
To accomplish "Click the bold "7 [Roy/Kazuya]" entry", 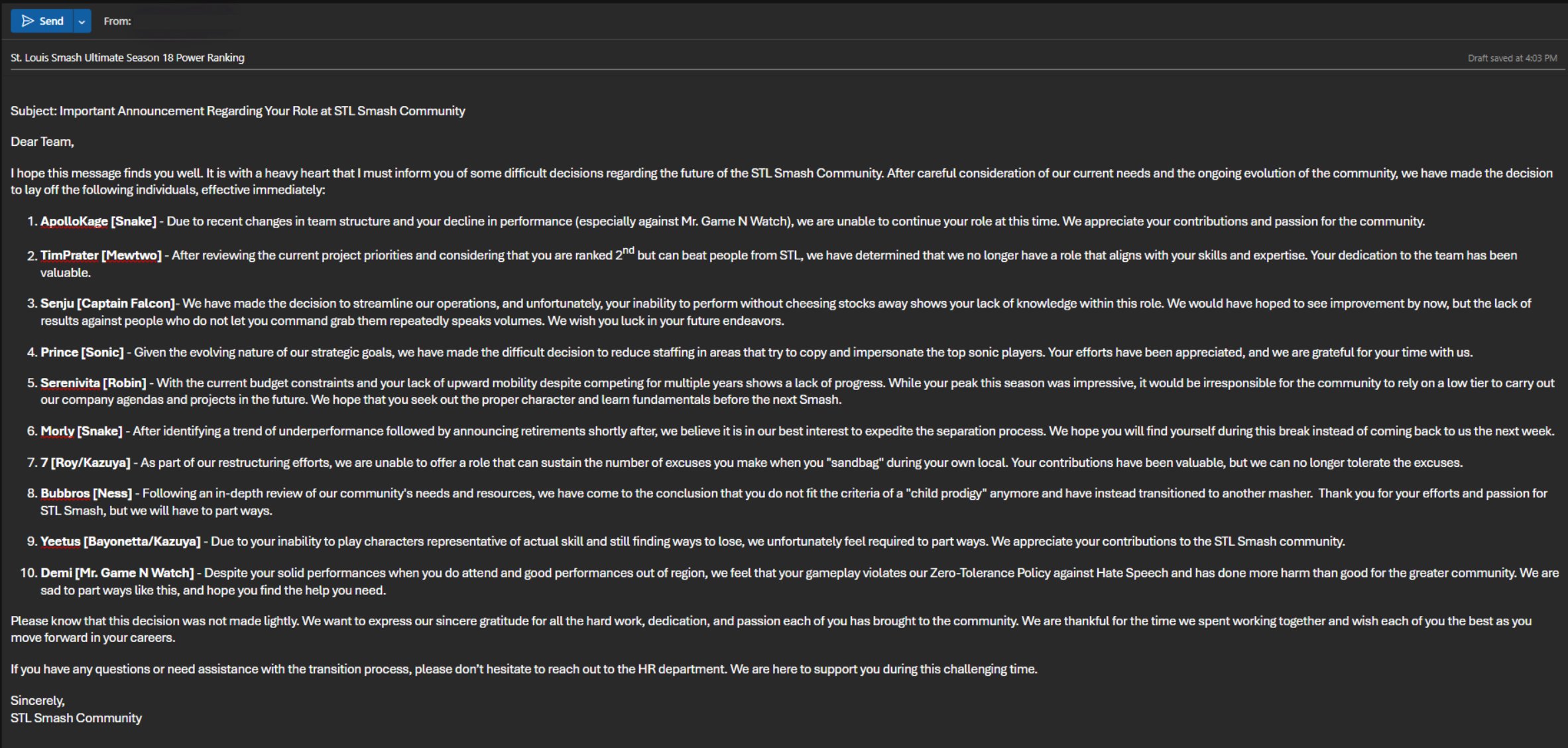I will coord(86,463).
